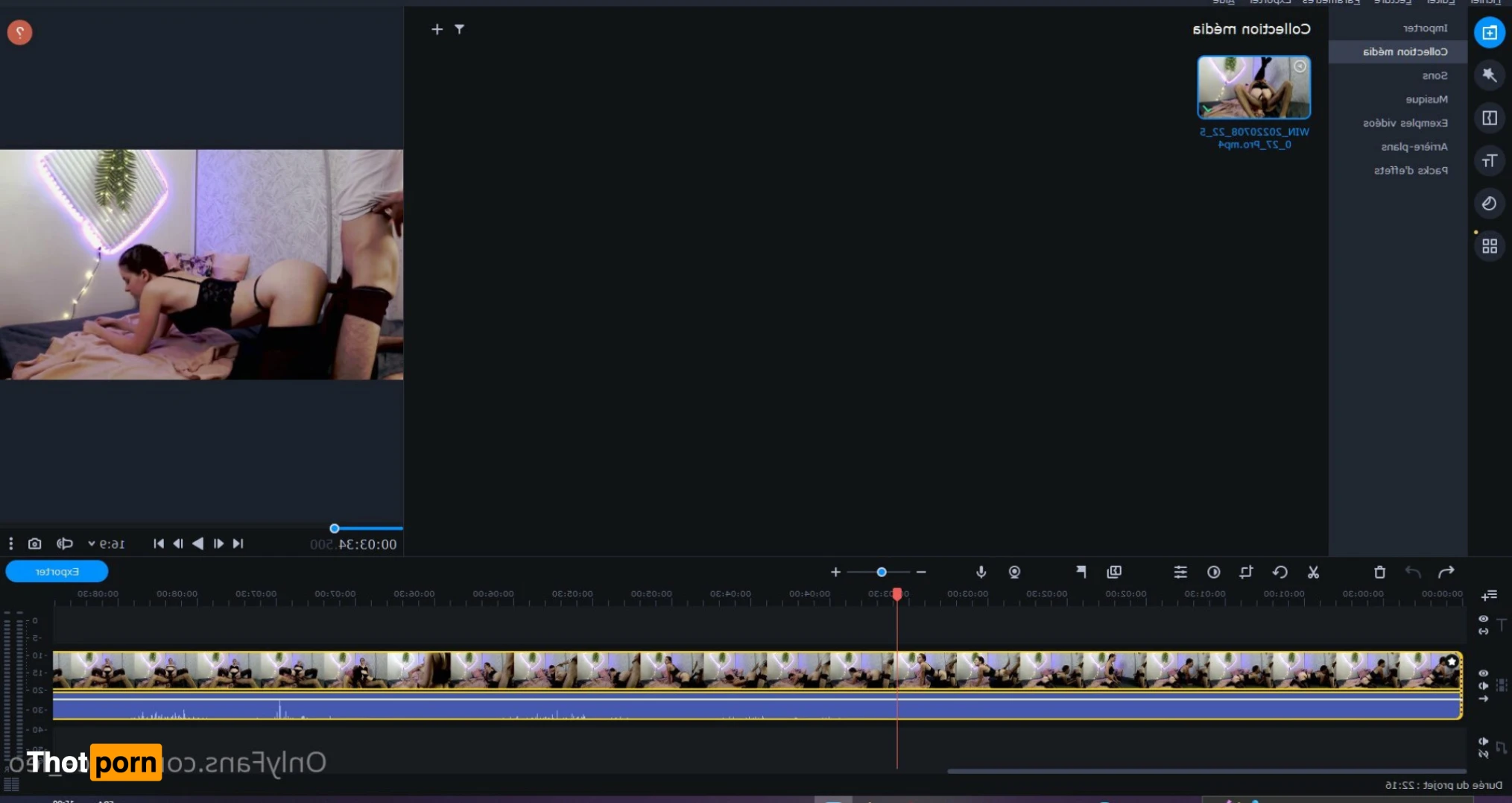Select Packs d'effets in the sidebar

click(1411, 170)
